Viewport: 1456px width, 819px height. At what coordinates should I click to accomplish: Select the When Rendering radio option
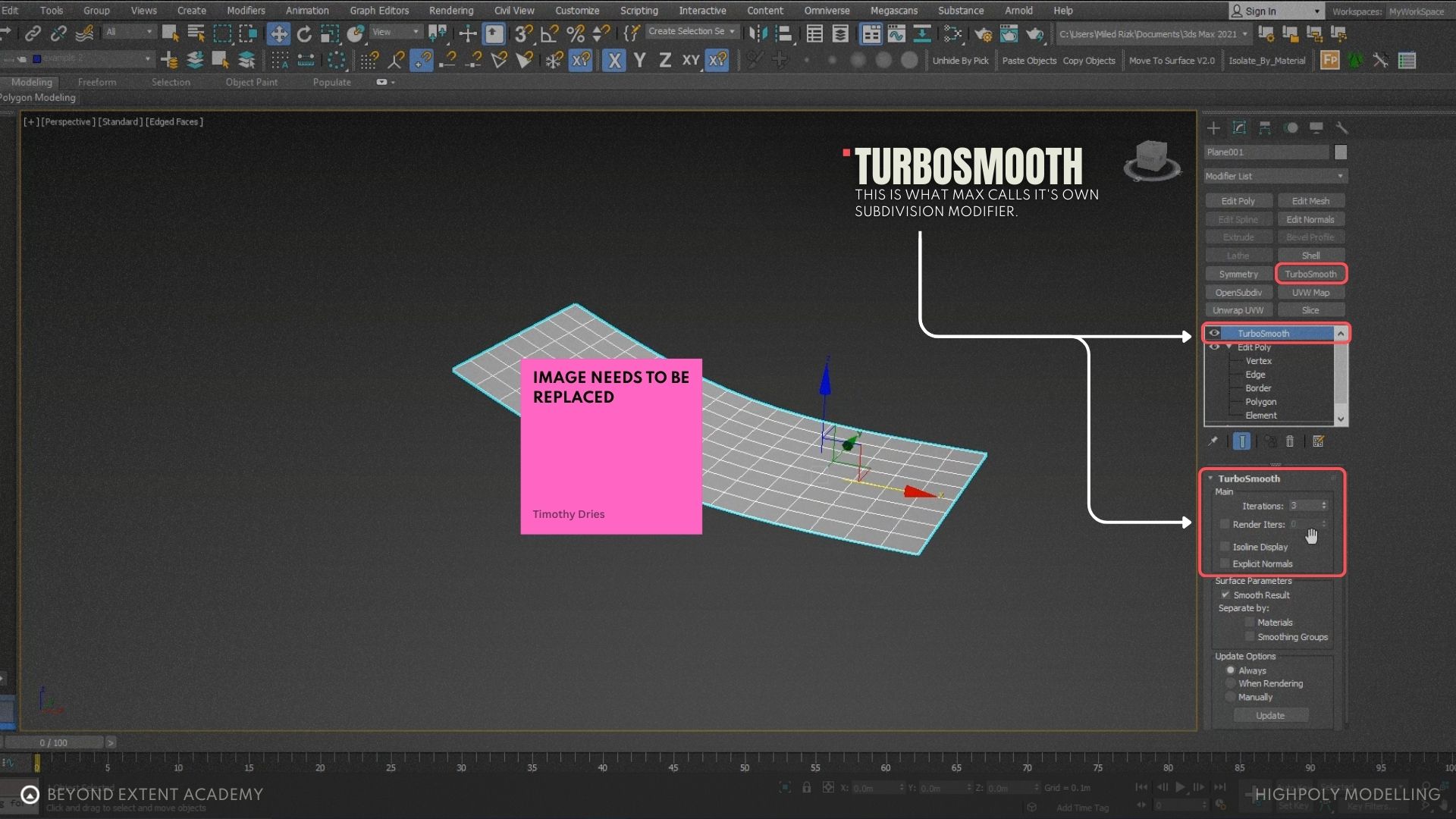[x=1230, y=683]
